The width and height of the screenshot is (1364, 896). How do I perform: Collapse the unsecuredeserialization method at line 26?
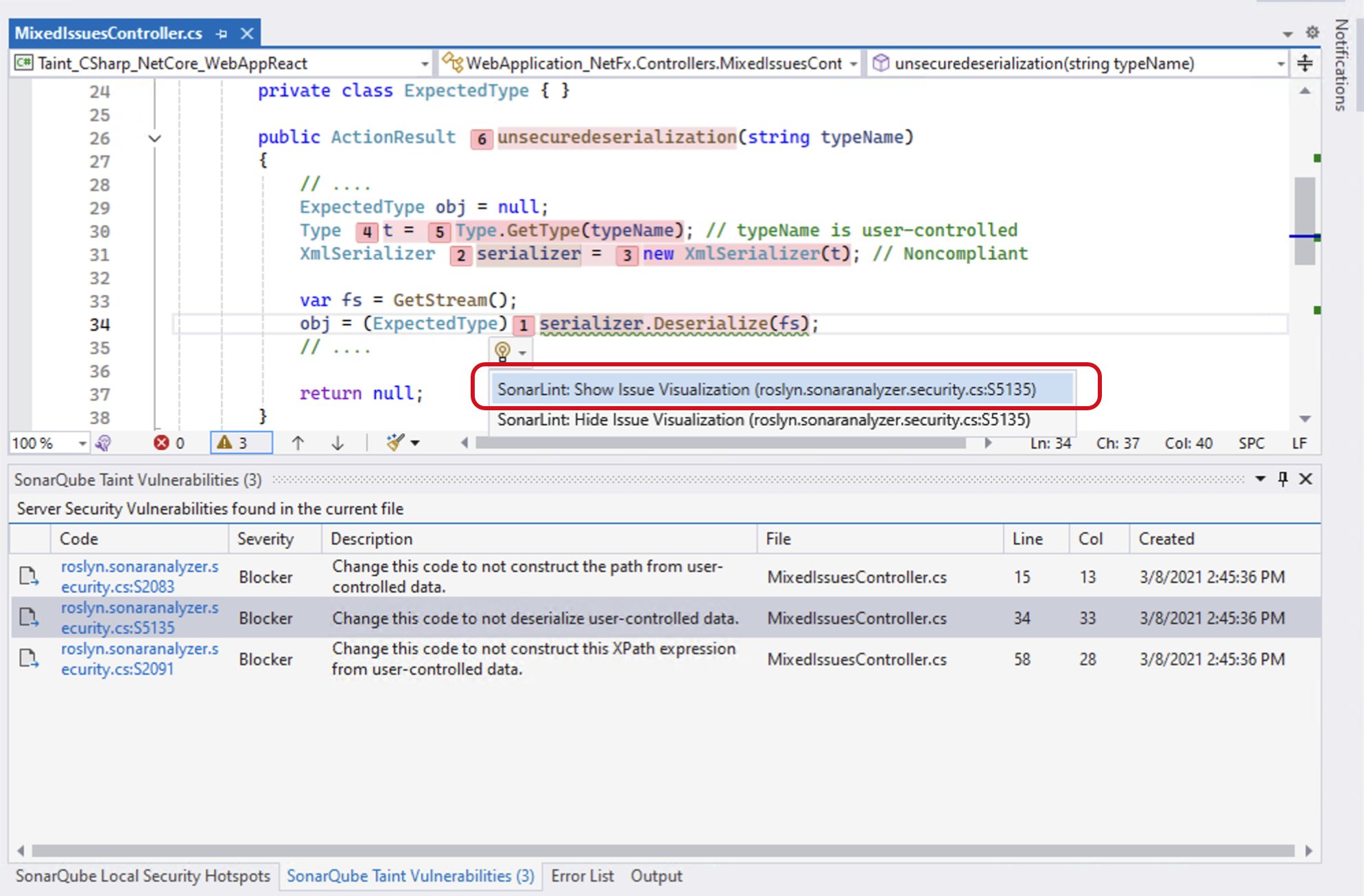pyautogui.click(x=154, y=139)
